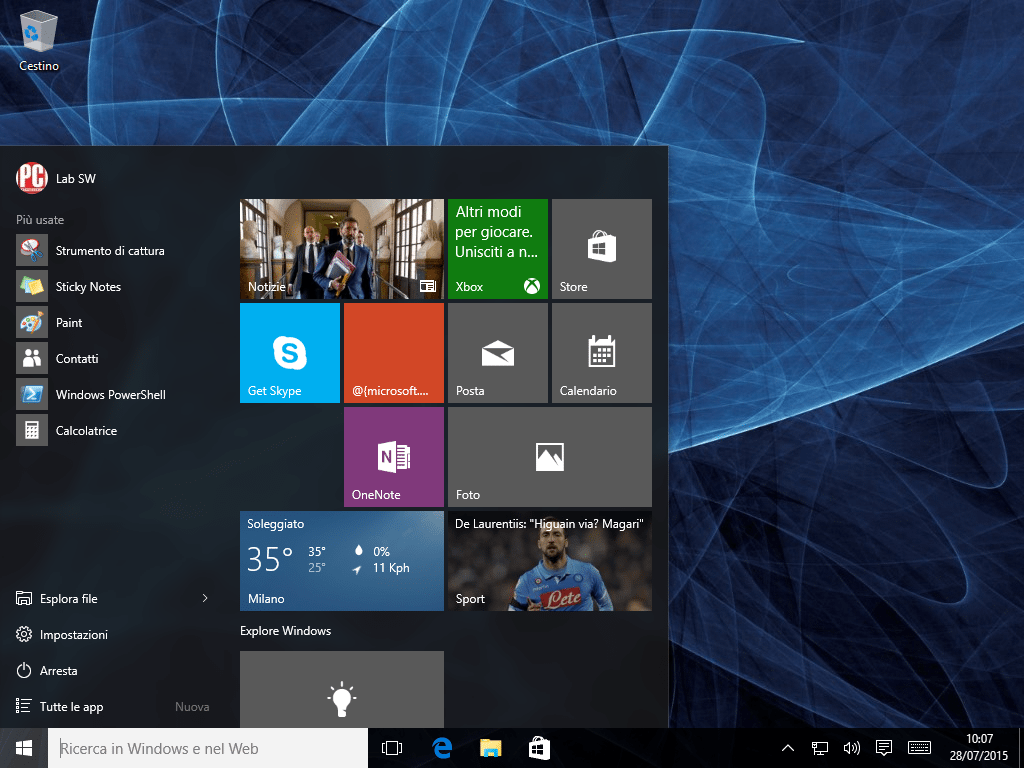
Task: Open the Xbox tile
Action: coord(498,248)
